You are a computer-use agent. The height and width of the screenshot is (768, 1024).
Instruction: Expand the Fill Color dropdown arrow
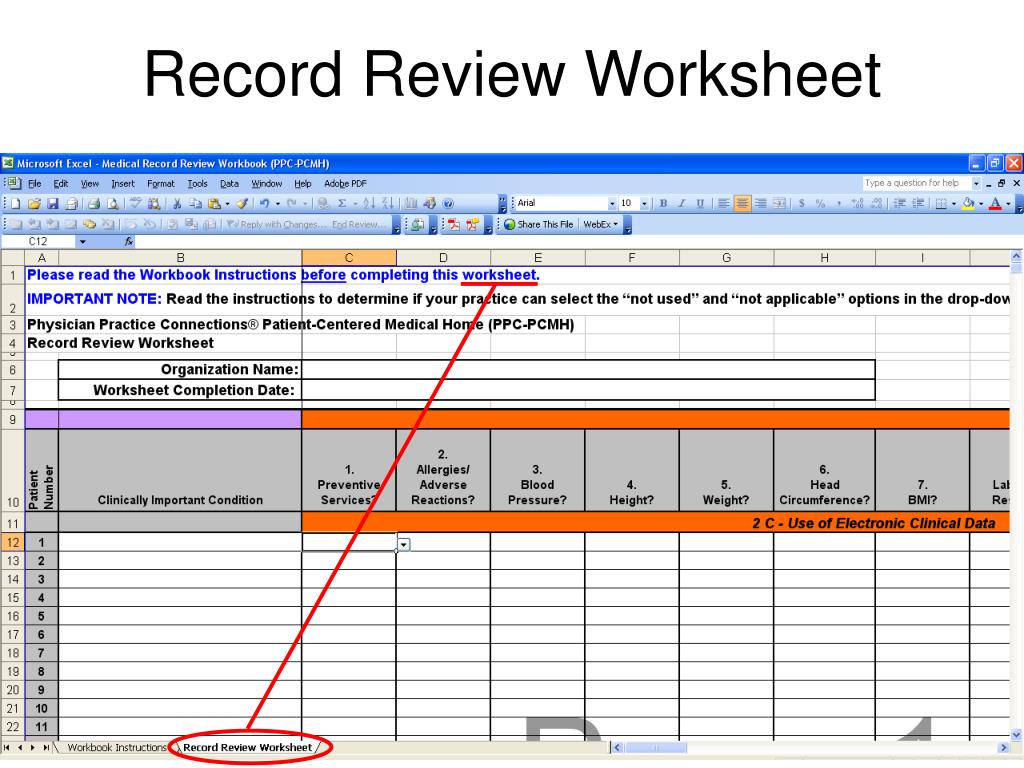tap(981, 204)
